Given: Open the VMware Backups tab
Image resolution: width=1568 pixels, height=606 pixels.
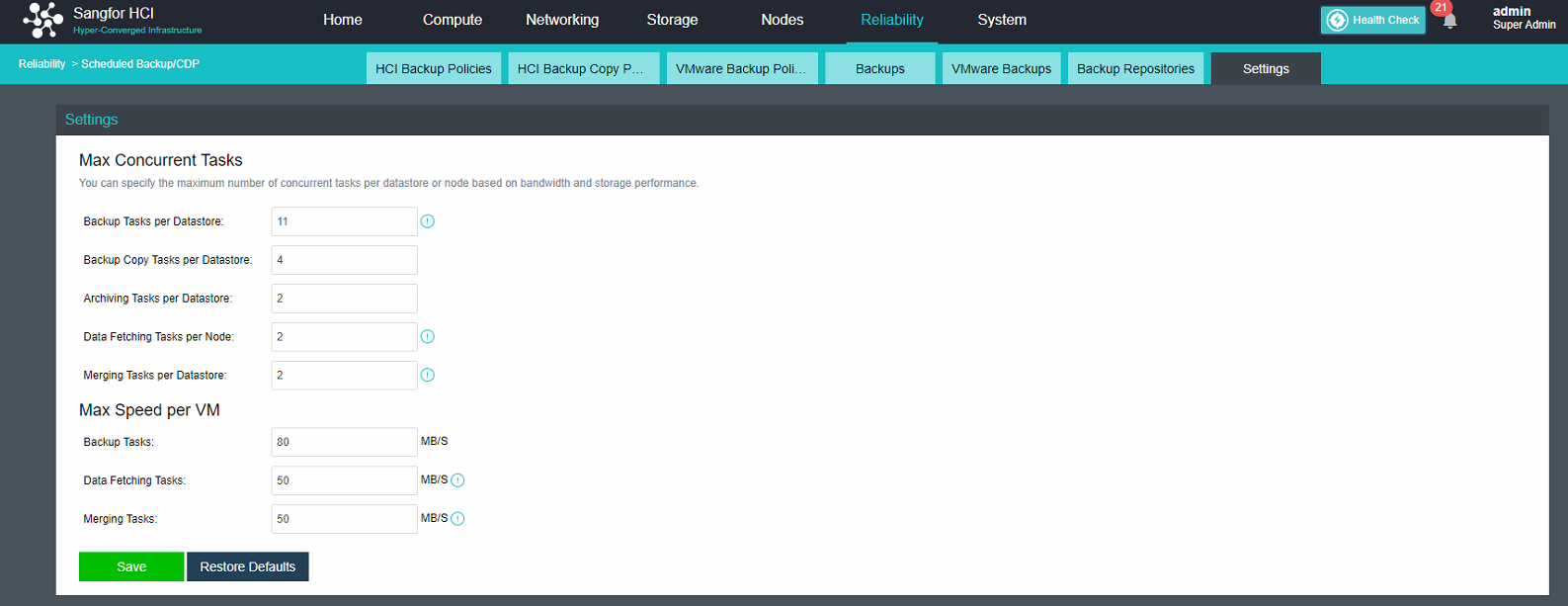Looking at the screenshot, I should pyautogui.click(x=1001, y=69).
